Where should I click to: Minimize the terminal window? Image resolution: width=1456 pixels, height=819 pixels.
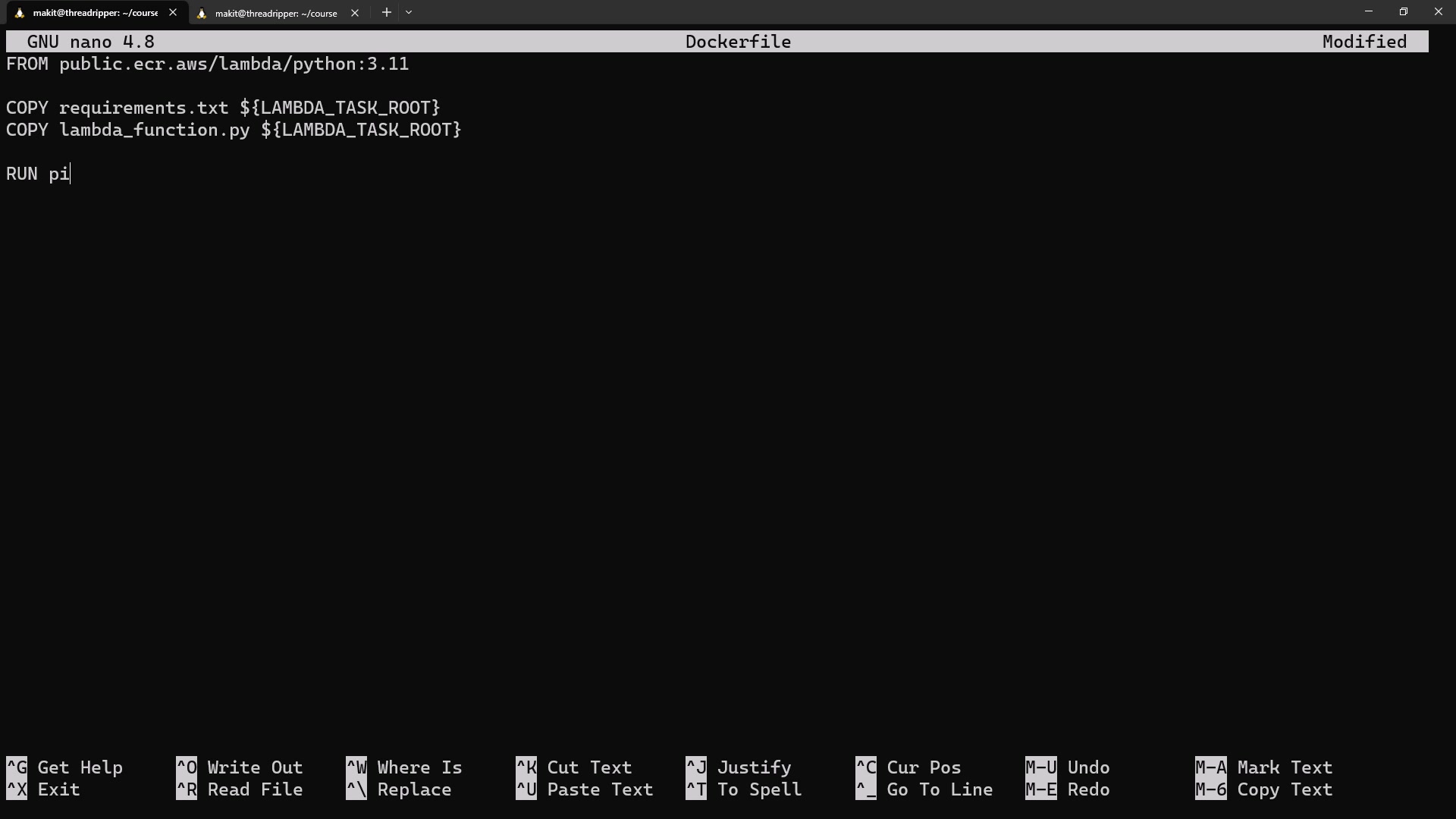(1368, 12)
